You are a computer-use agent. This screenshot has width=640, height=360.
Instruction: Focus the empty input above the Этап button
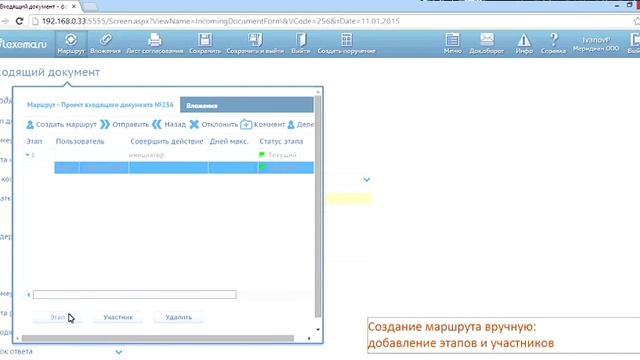pyautogui.click(x=134, y=294)
